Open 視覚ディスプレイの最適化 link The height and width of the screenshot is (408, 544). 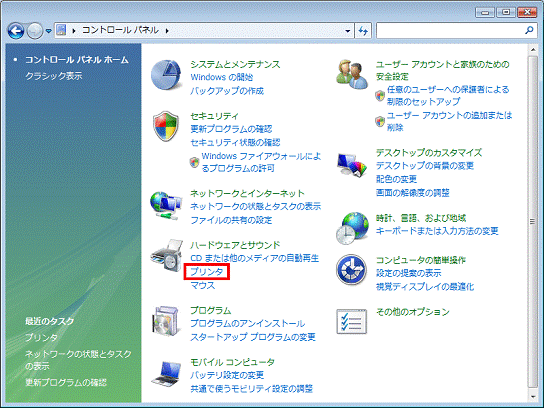425,287
